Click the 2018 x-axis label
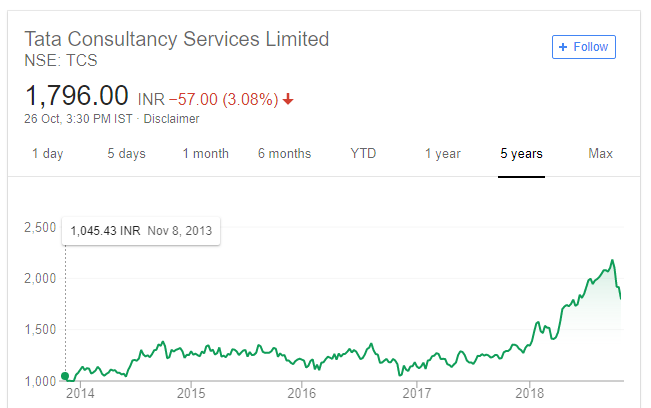 [x=530, y=392]
